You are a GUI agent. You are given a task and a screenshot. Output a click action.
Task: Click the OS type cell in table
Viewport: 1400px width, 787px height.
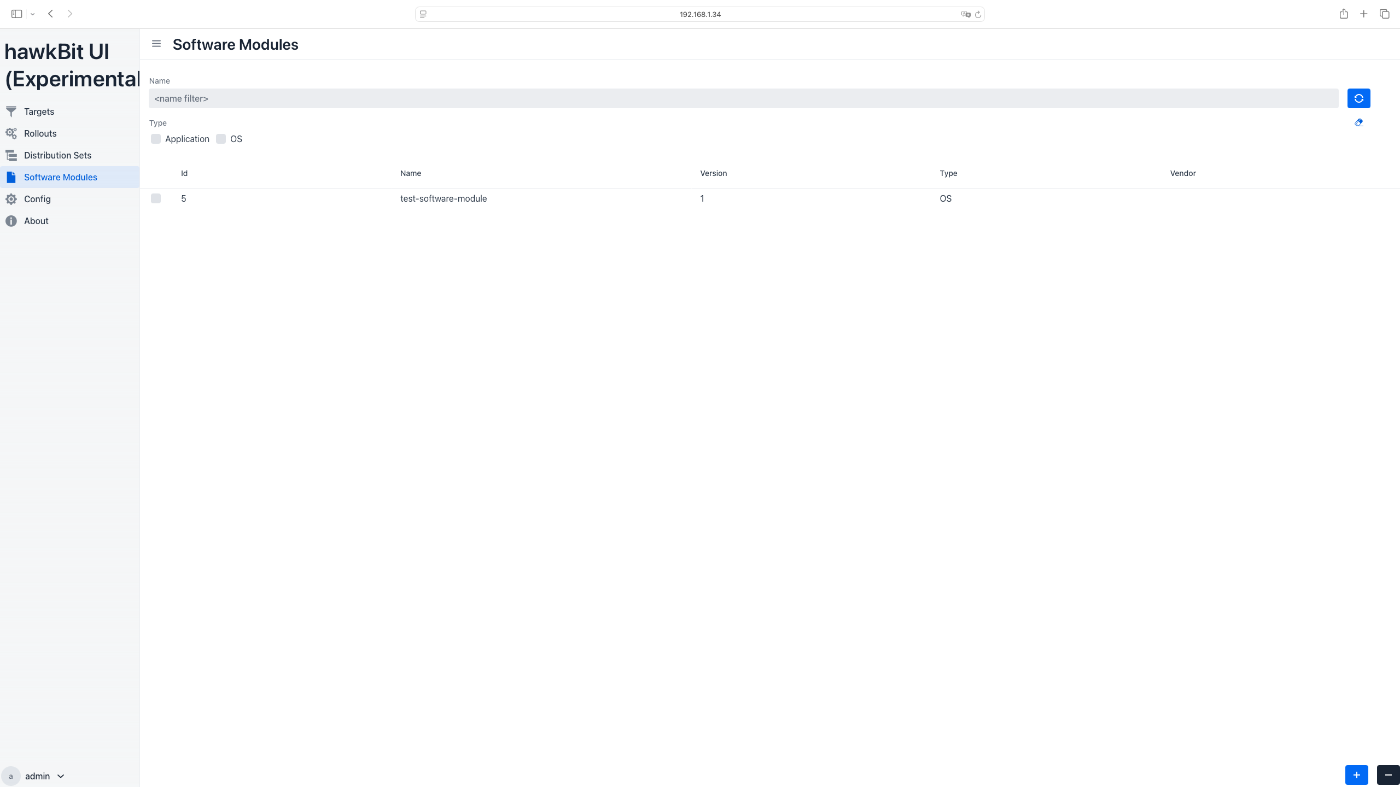tap(946, 199)
